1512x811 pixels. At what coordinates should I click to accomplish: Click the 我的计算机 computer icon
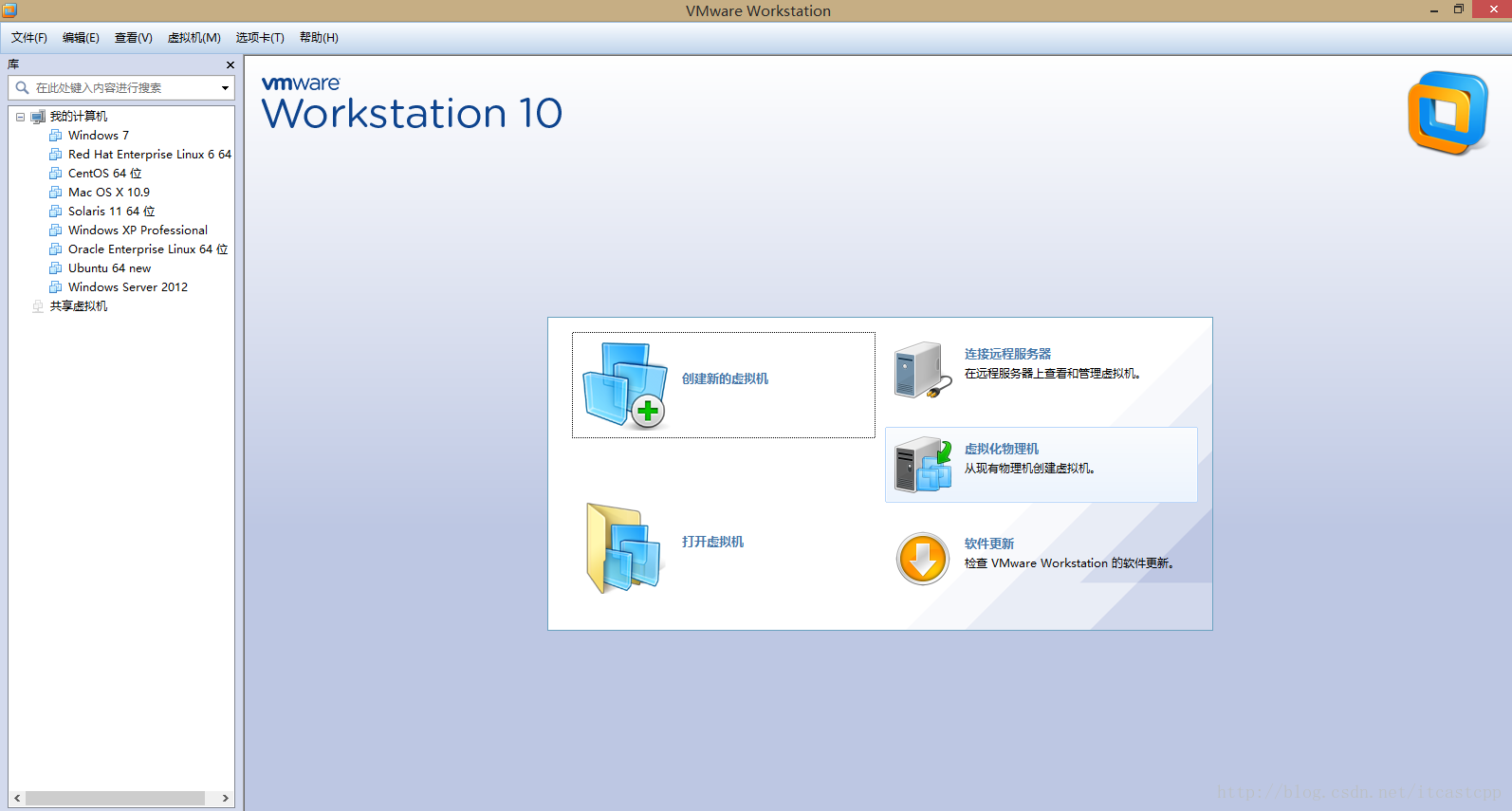coord(38,117)
